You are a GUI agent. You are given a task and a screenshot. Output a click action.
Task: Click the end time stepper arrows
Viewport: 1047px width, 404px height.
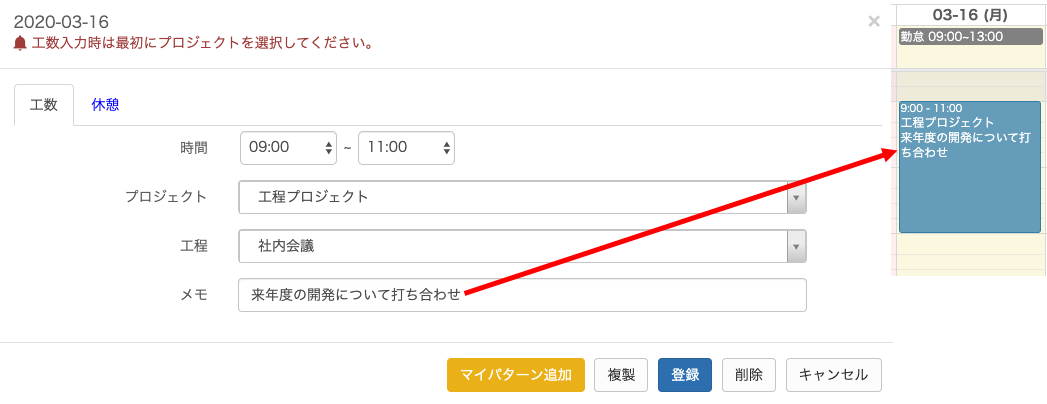pyautogui.click(x=446, y=148)
